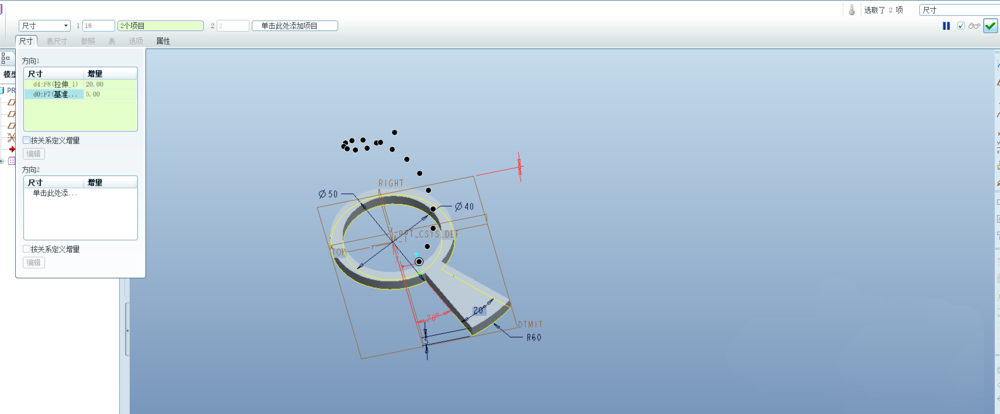The height and width of the screenshot is (414, 1000).
Task: Click 增量 column header in 方向2 table
Action: click(110, 182)
